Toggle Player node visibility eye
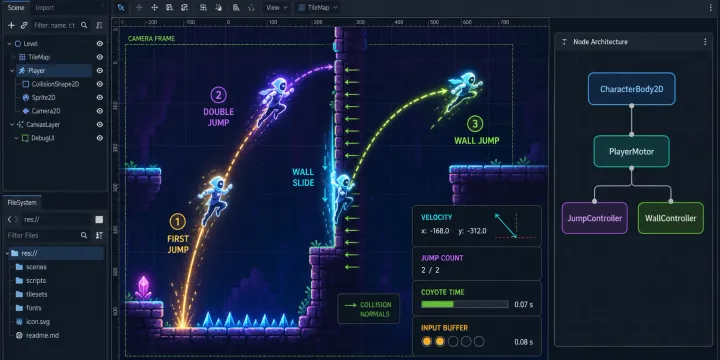 click(100, 70)
